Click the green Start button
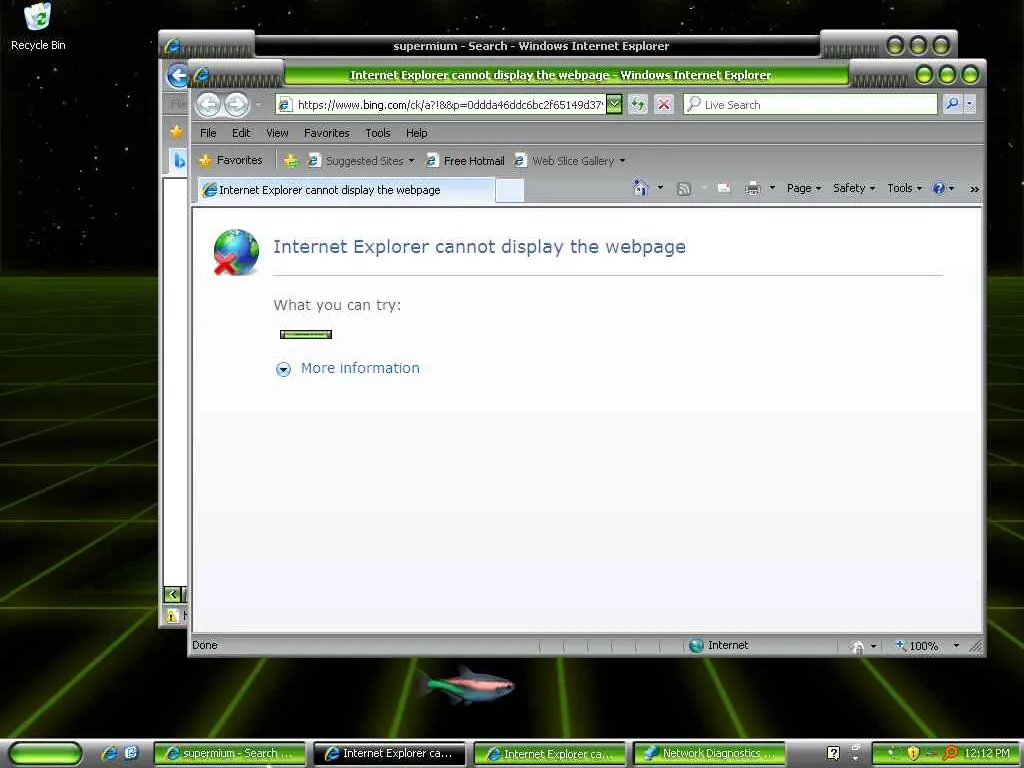Screen dimensions: 1024x768 (x=46, y=753)
